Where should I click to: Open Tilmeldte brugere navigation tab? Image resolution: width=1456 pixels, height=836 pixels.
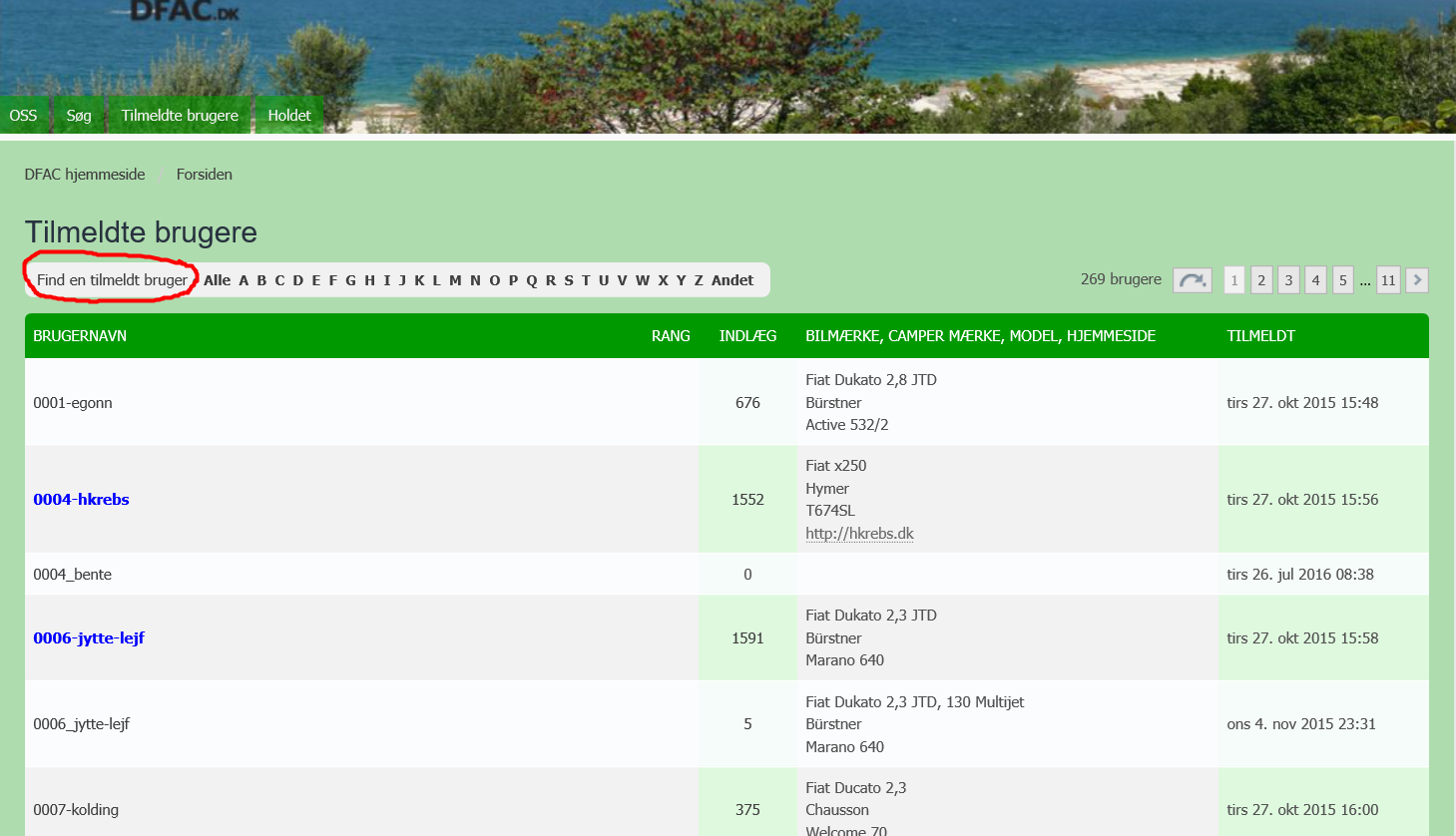click(x=180, y=116)
